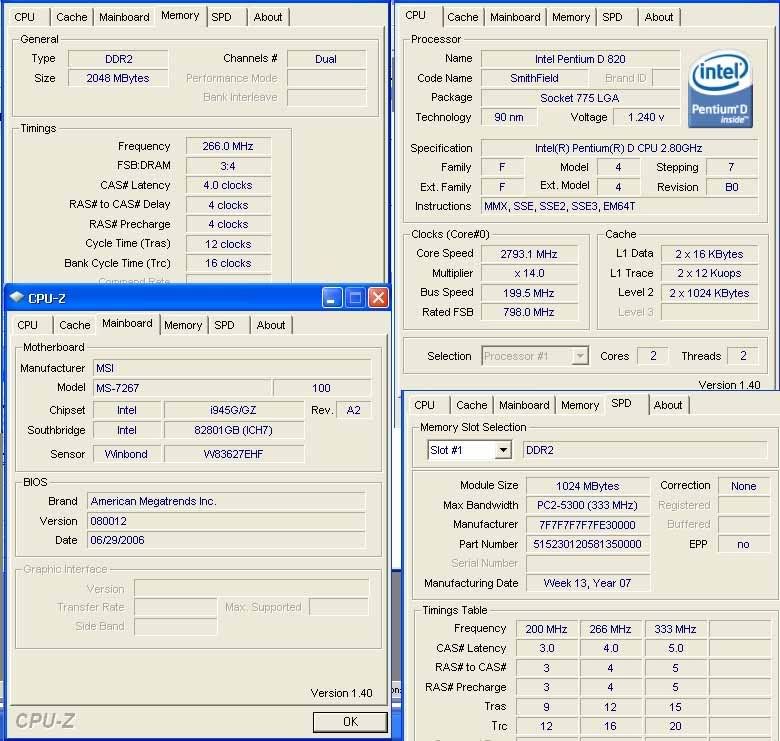
Task: Close the CPU-Z window with the red X
Action: pyautogui.click(x=378, y=297)
